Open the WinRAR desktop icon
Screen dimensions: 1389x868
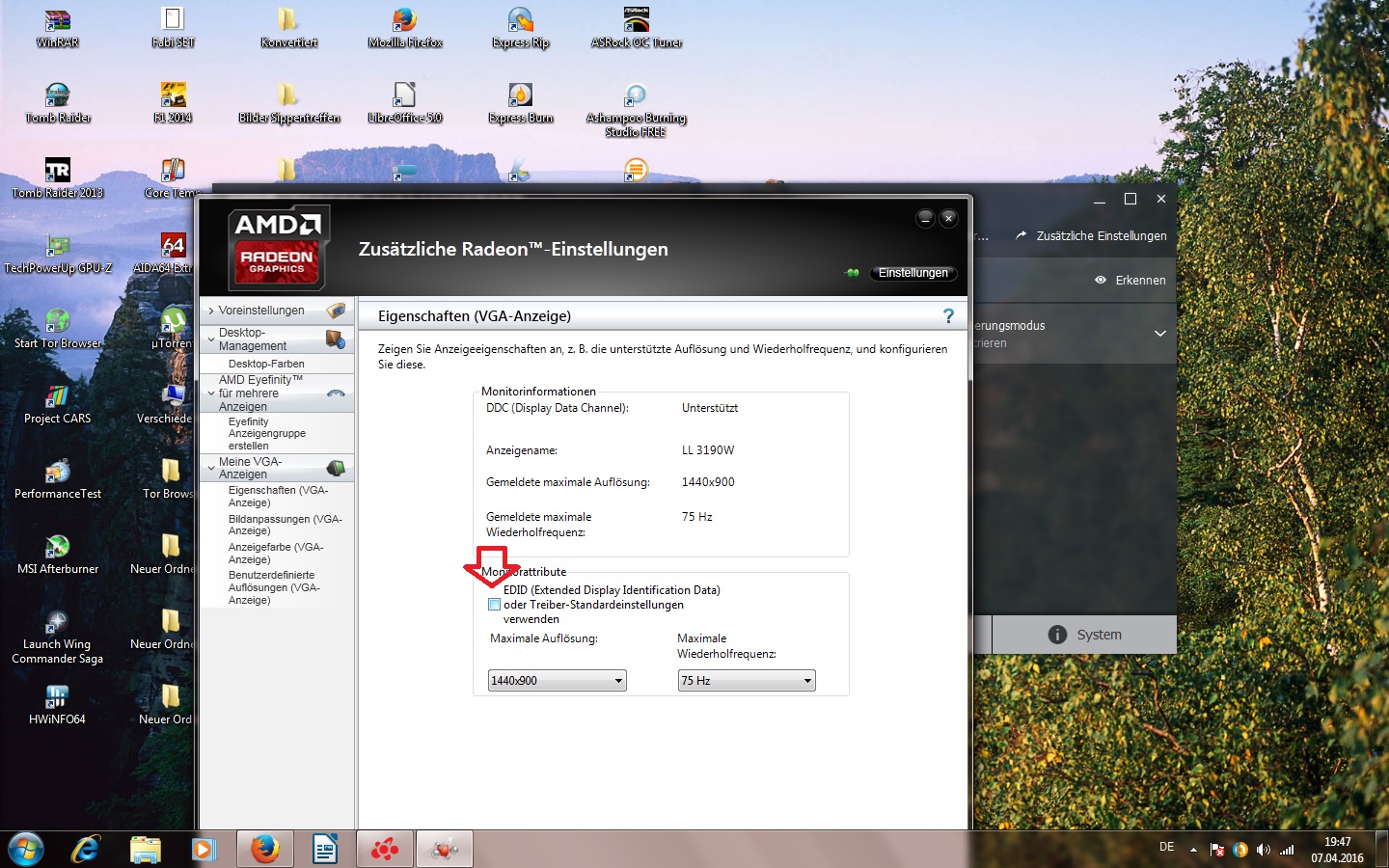[x=58, y=27]
